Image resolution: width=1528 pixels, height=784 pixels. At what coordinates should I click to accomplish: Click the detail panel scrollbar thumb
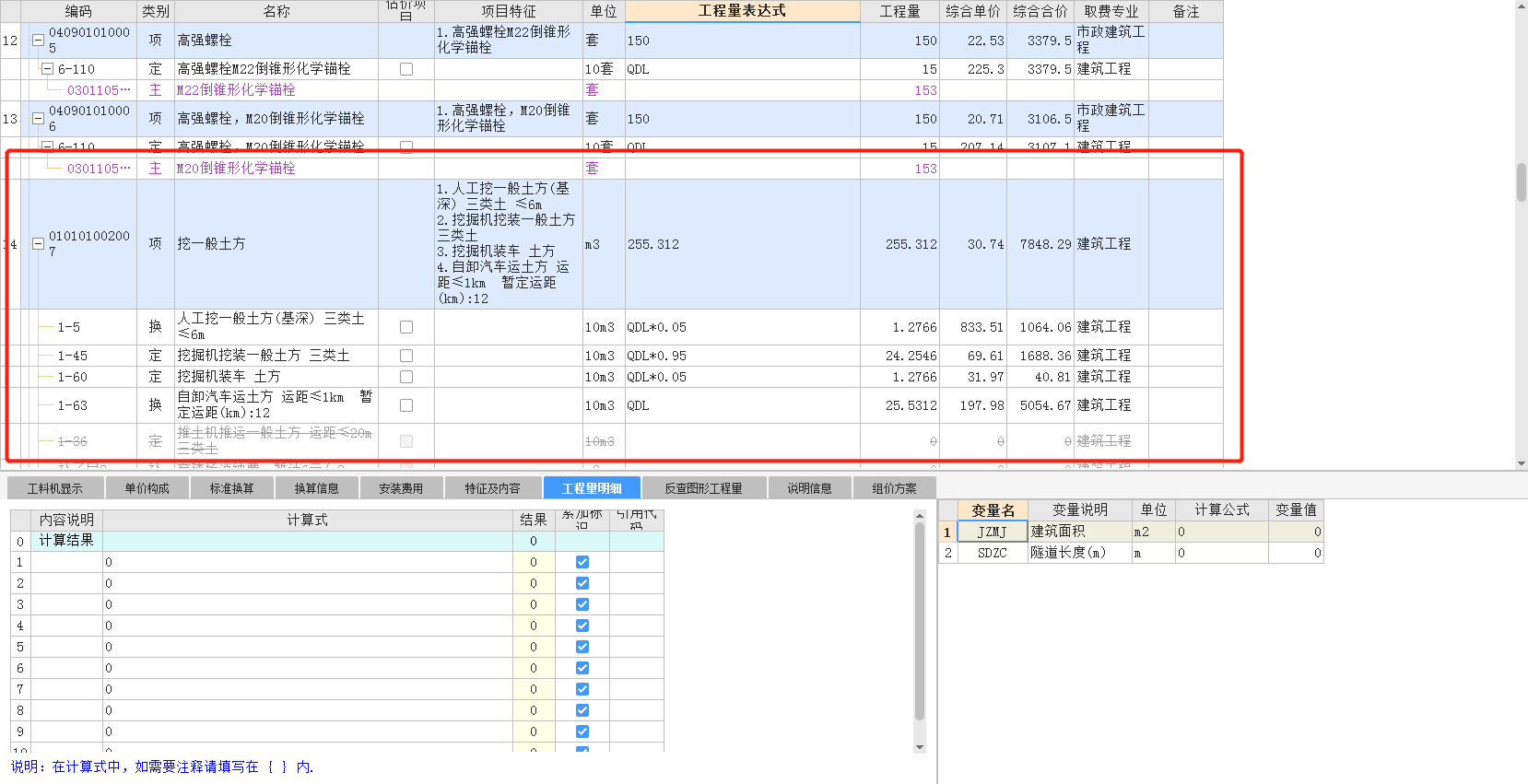[x=919, y=621]
